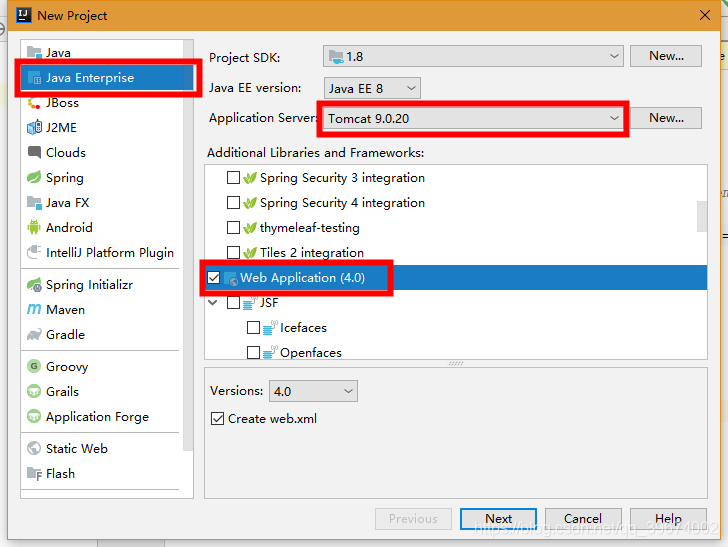The width and height of the screenshot is (728, 547).
Task: Check the Openfaces checkbox
Action: (x=254, y=352)
